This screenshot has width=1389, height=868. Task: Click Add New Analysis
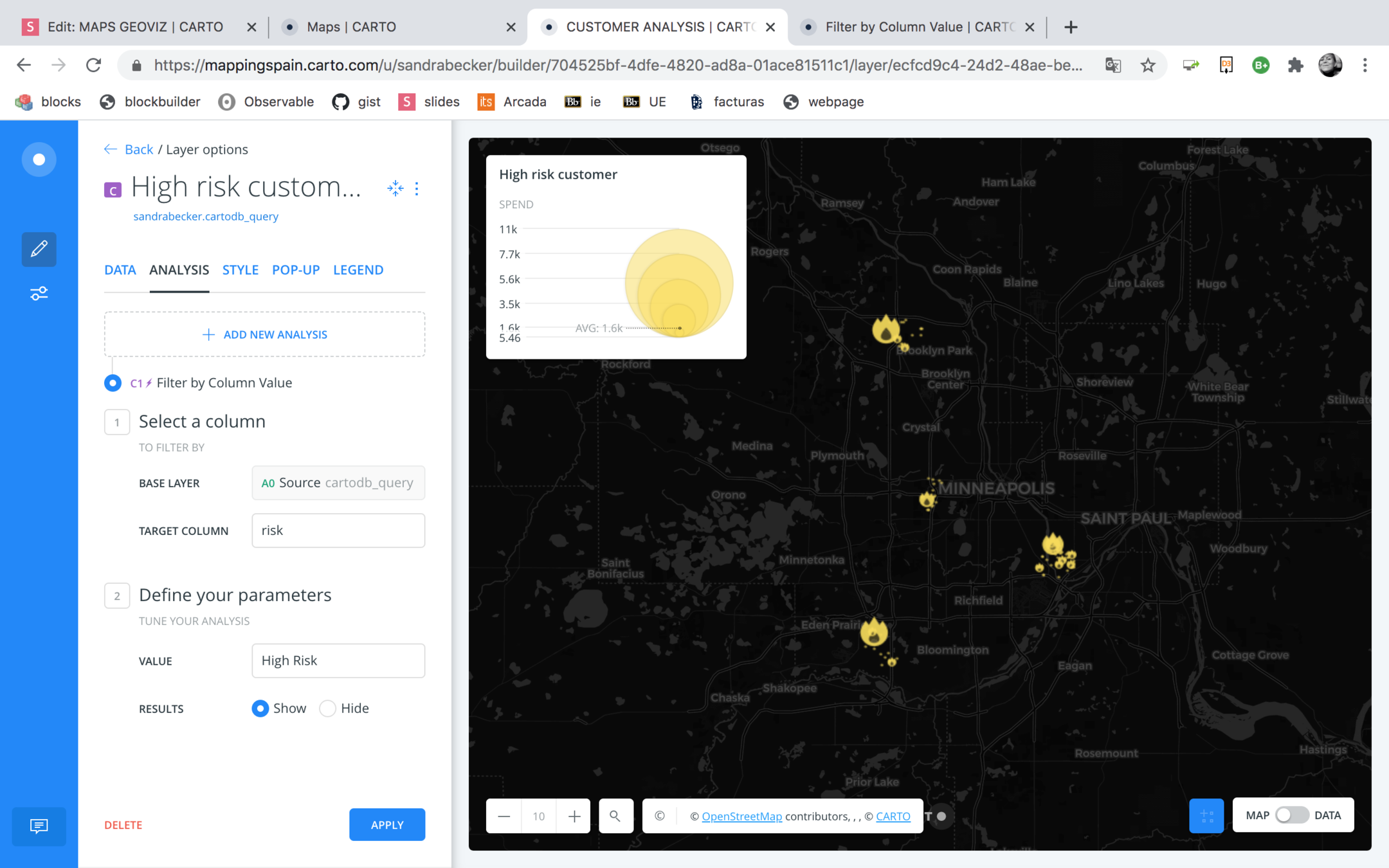265,334
